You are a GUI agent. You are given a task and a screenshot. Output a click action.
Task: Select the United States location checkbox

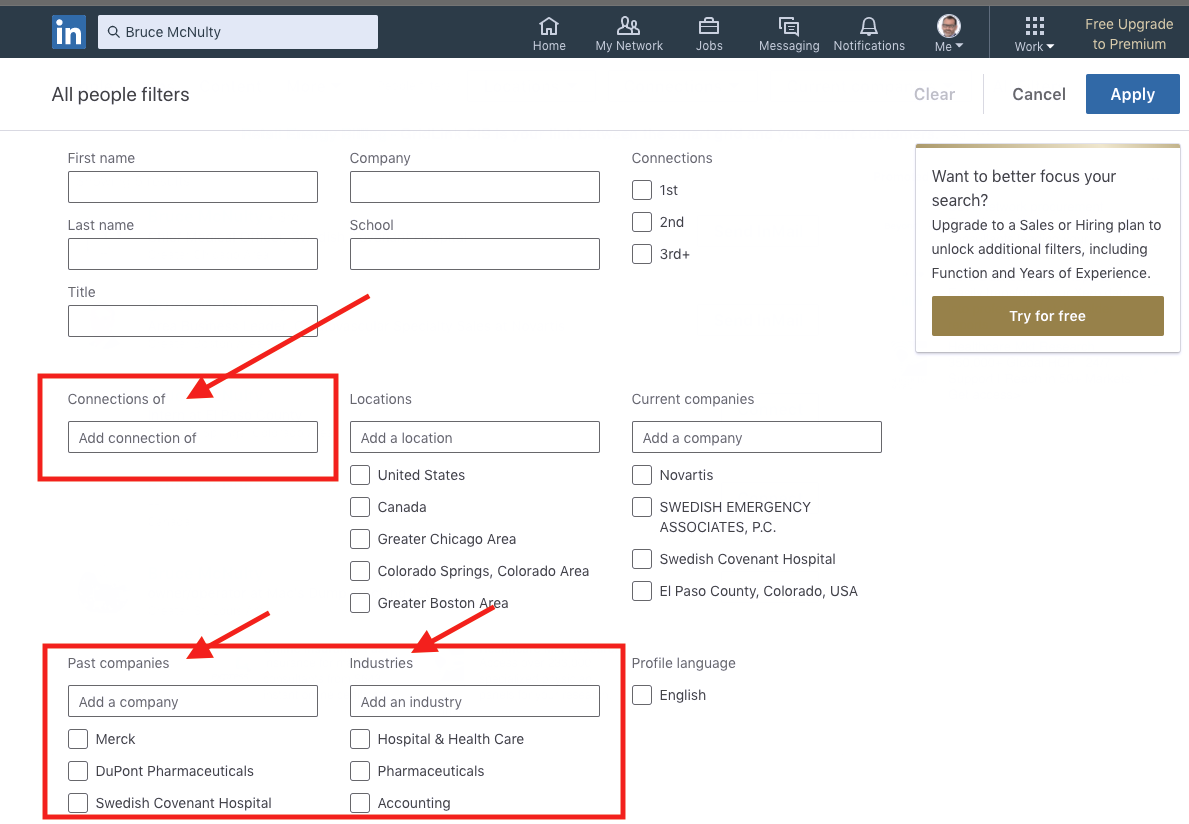point(360,475)
